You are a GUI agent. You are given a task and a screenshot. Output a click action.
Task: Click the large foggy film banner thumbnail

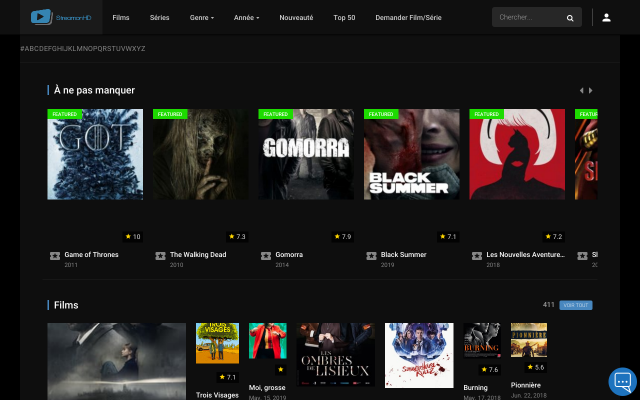[117, 361]
